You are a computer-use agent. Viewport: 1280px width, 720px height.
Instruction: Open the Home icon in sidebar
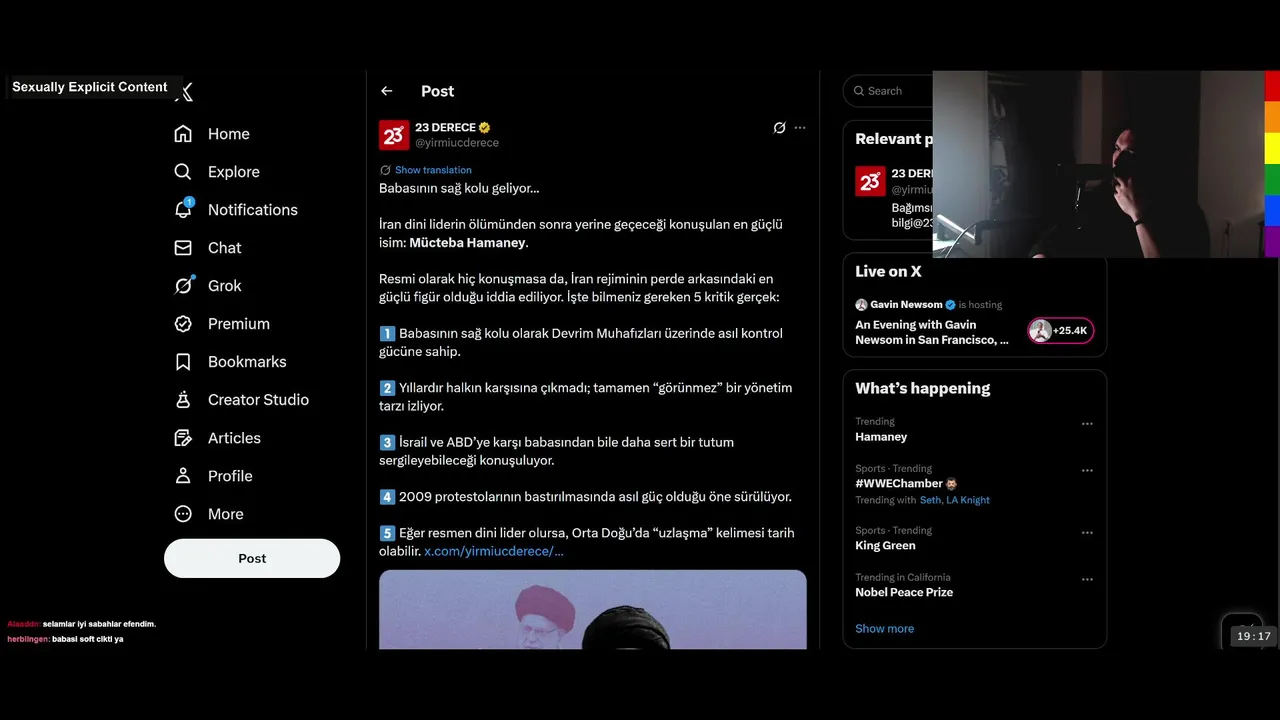(x=183, y=134)
